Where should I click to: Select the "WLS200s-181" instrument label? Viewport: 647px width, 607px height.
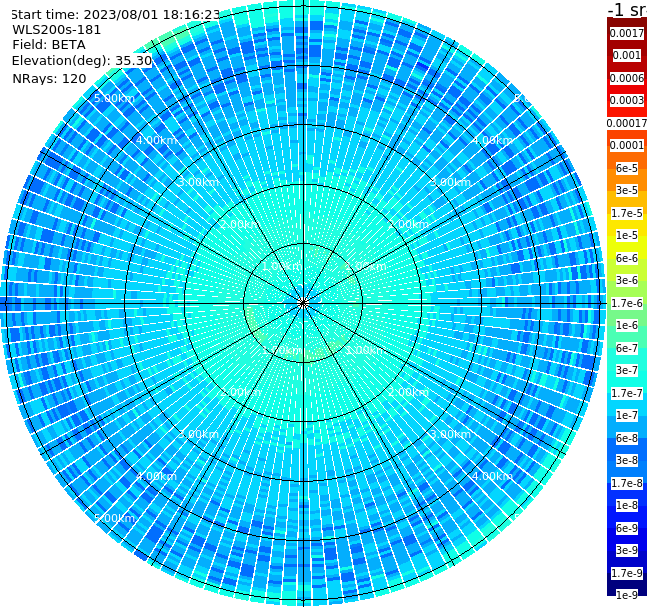pyautogui.click(x=57, y=30)
